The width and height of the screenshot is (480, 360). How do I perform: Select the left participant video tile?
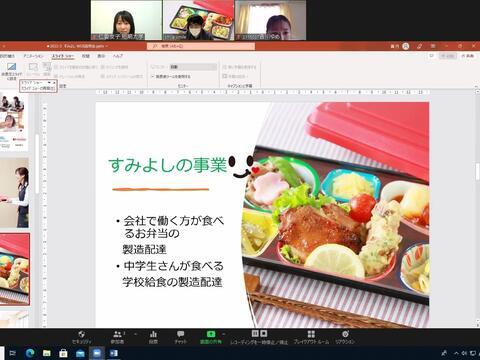(x=126, y=20)
